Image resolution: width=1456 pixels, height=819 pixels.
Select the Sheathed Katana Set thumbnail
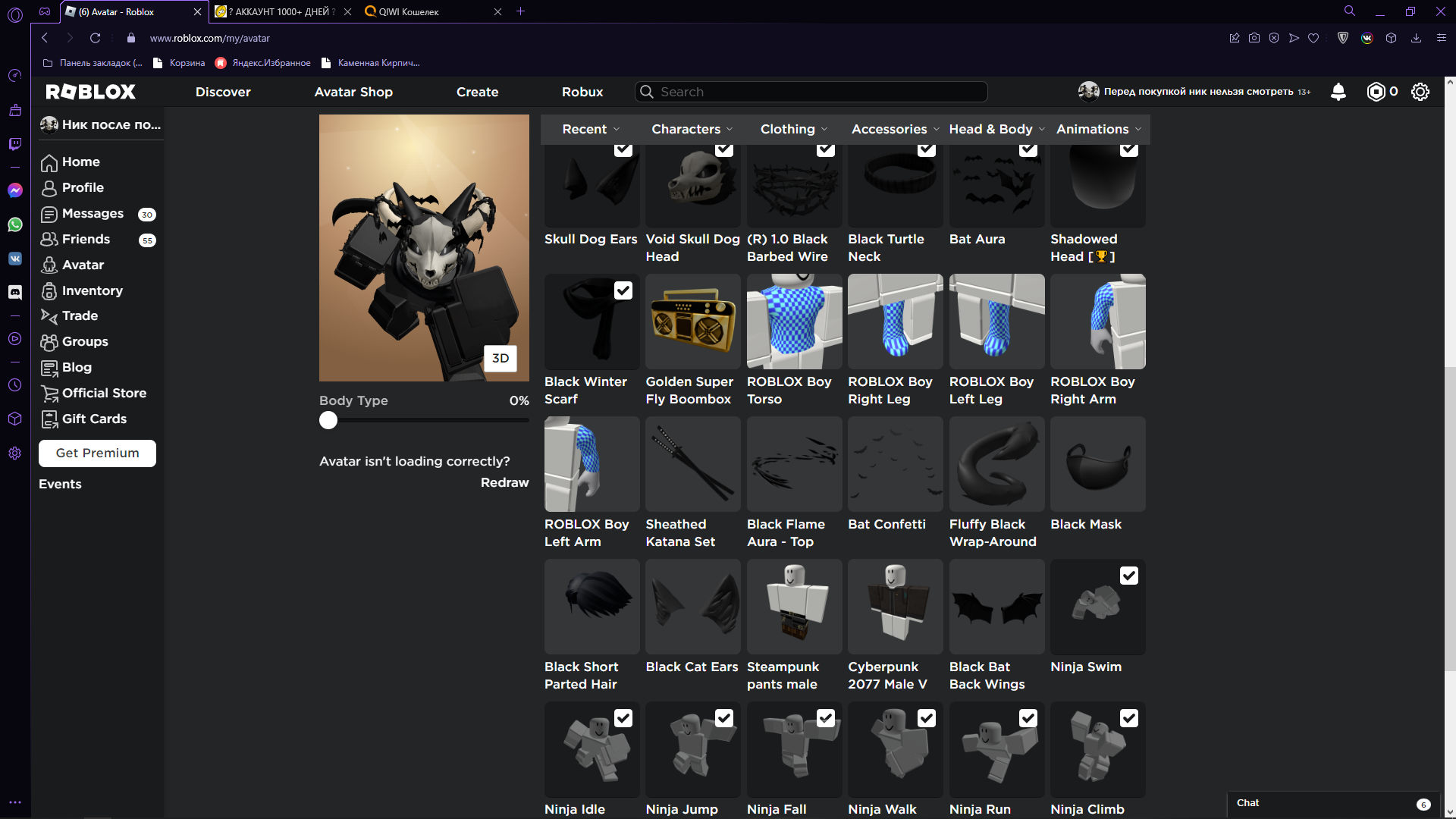point(693,464)
